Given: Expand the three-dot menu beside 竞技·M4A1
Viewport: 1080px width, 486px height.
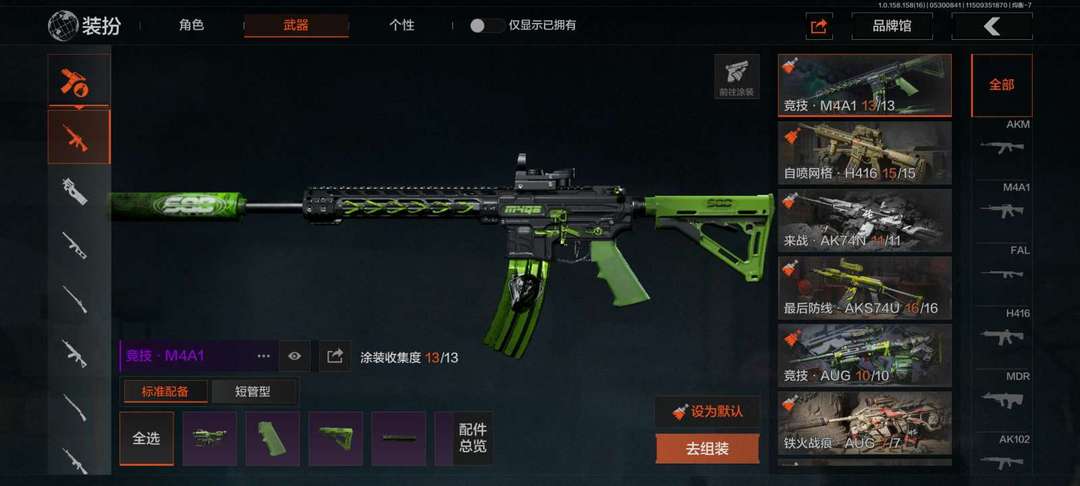Looking at the screenshot, I should [x=263, y=356].
